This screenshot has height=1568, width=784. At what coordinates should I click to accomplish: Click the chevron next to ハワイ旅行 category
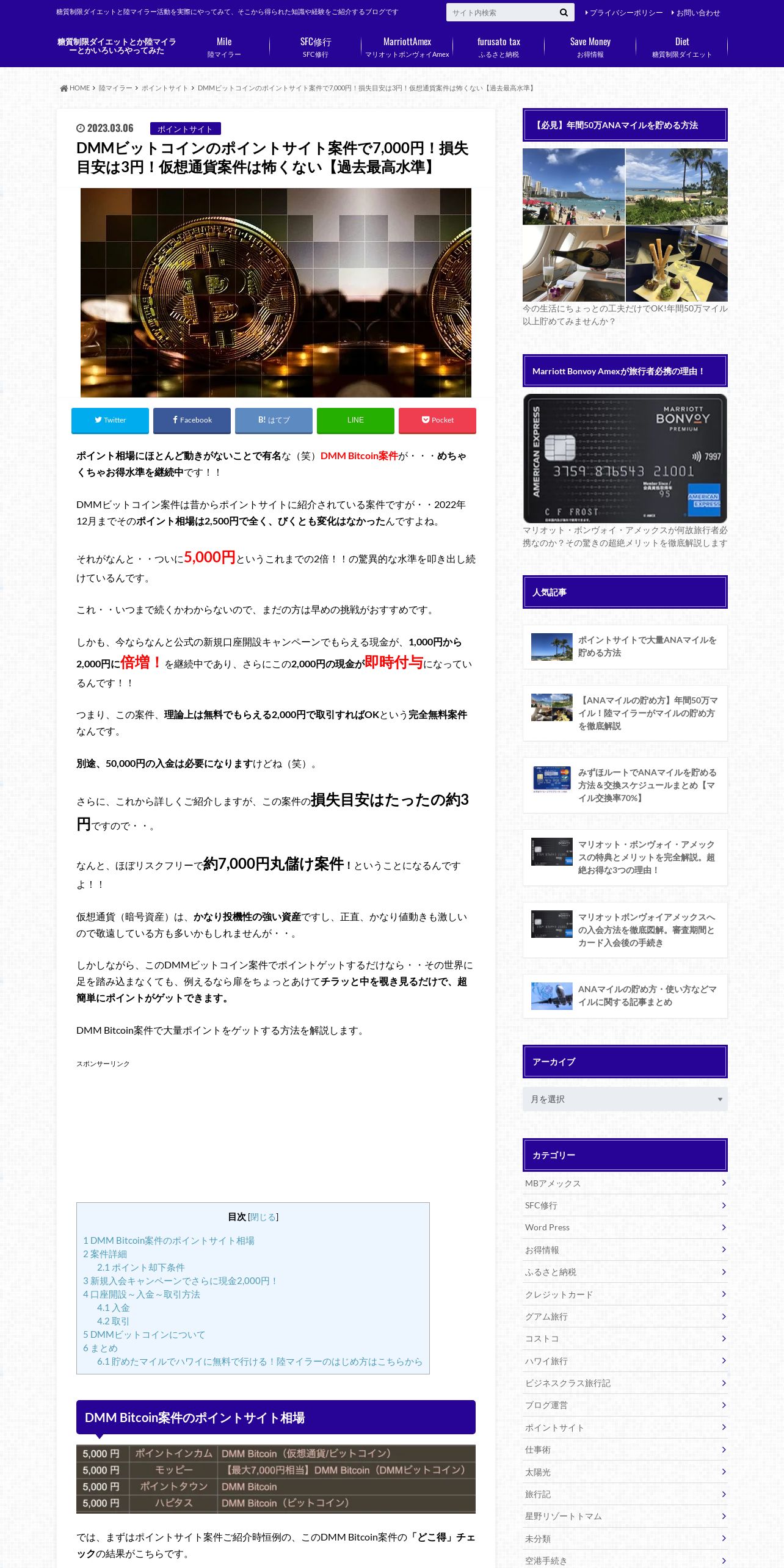(724, 1360)
